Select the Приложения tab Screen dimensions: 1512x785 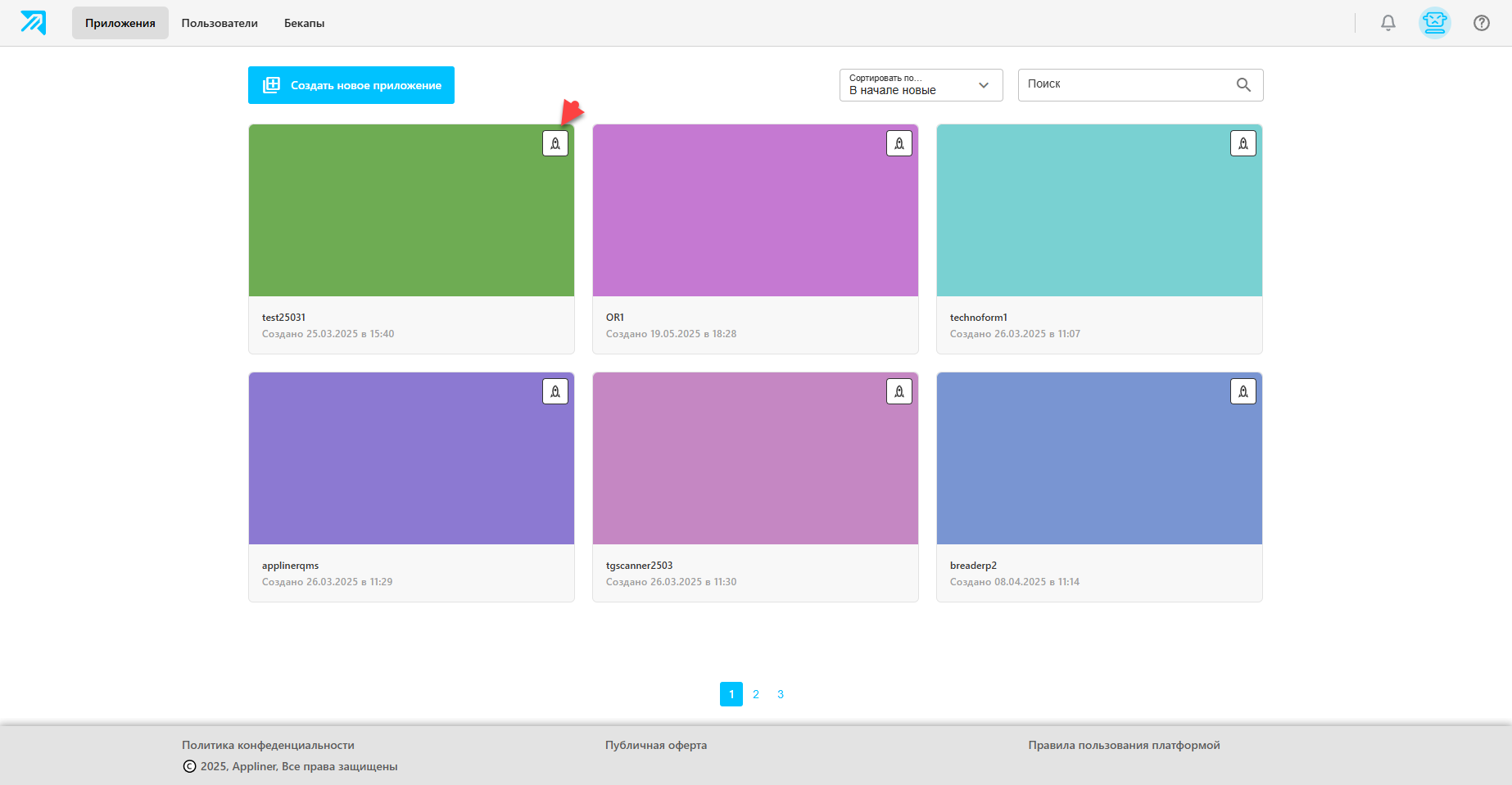[120, 23]
